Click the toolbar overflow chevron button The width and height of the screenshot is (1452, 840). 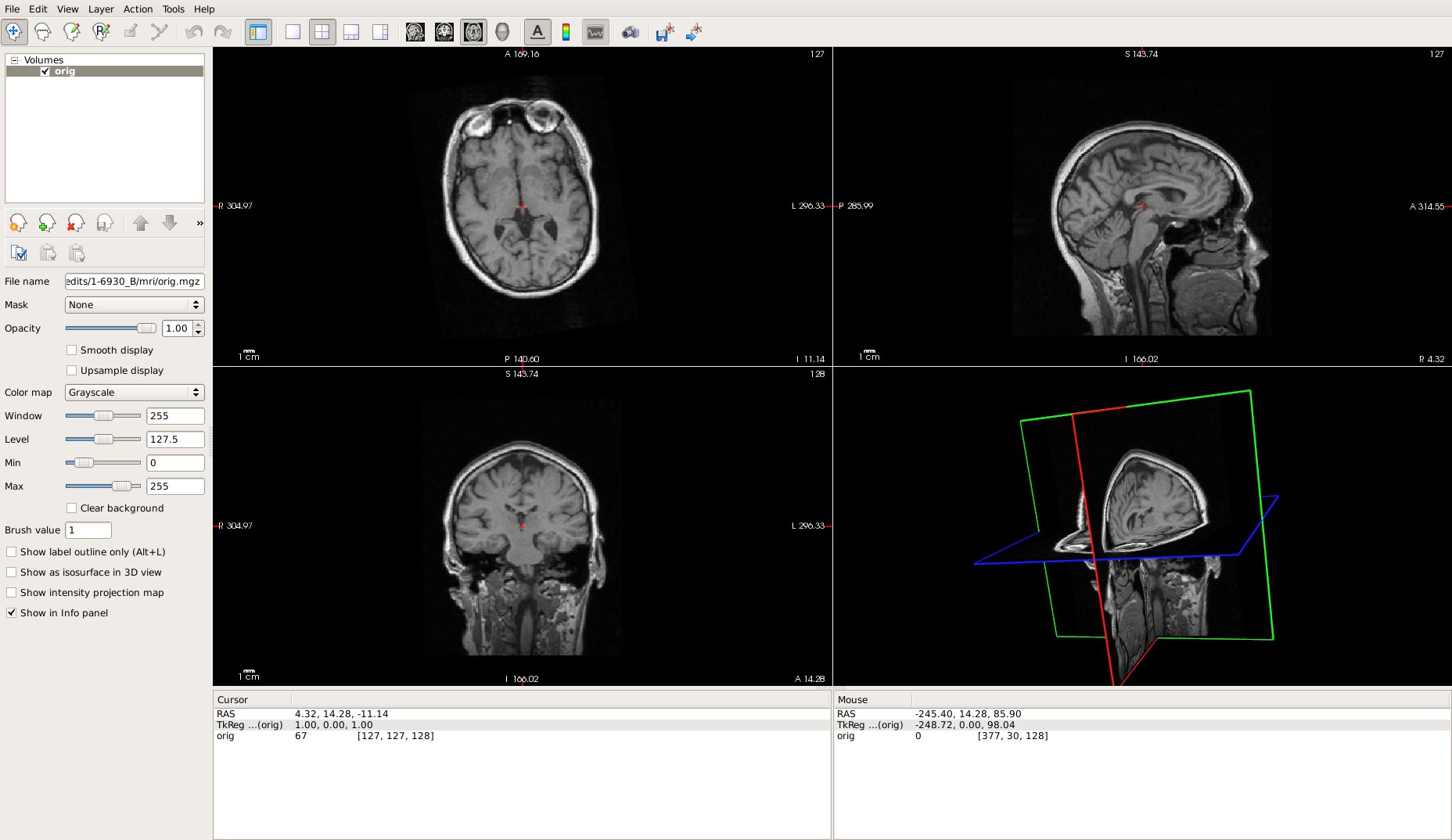point(199,224)
